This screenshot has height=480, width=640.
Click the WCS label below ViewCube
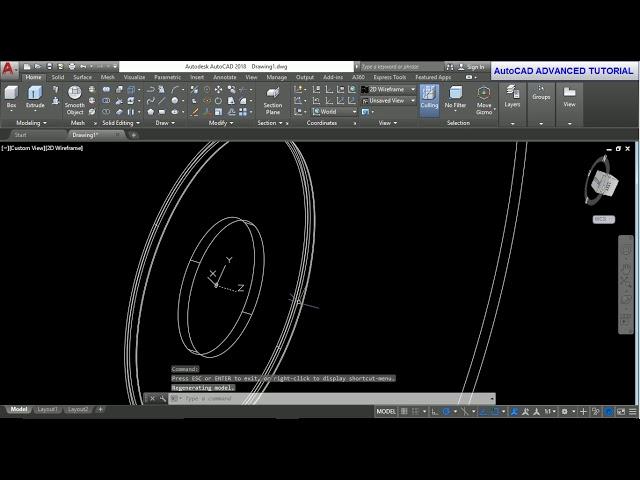pyautogui.click(x=603, y=219)
